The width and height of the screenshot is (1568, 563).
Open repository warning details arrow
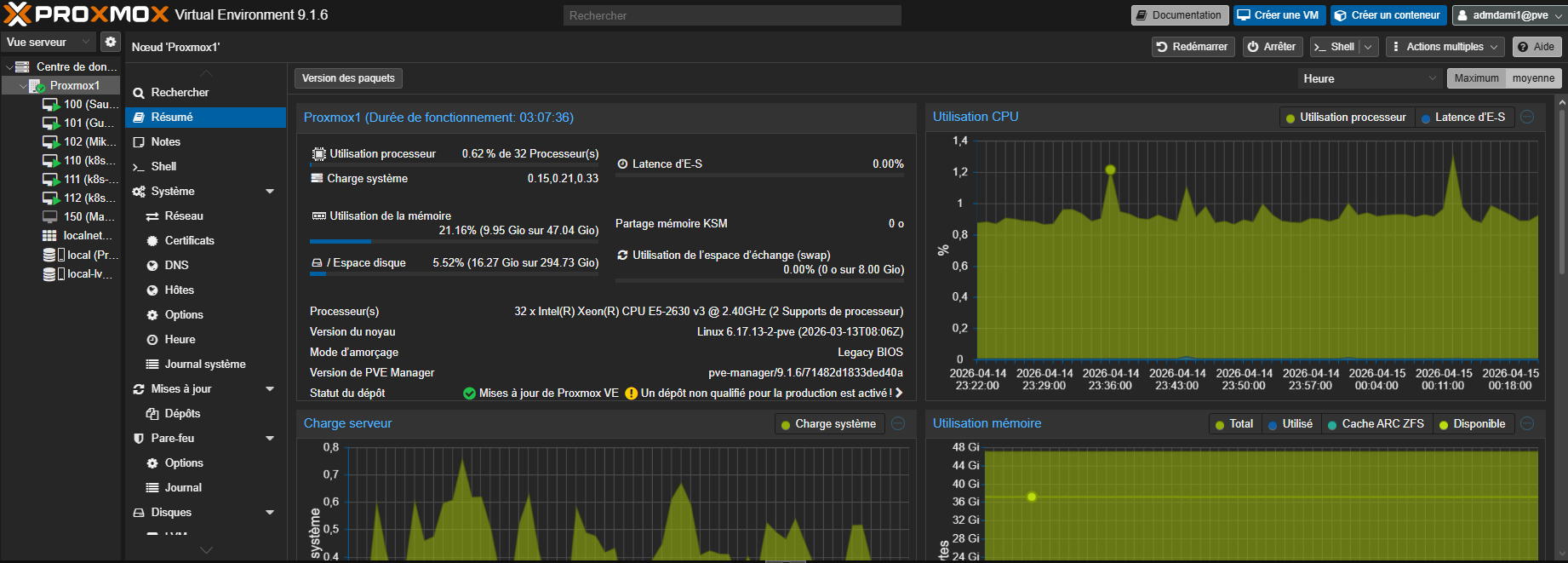[899, 393]
